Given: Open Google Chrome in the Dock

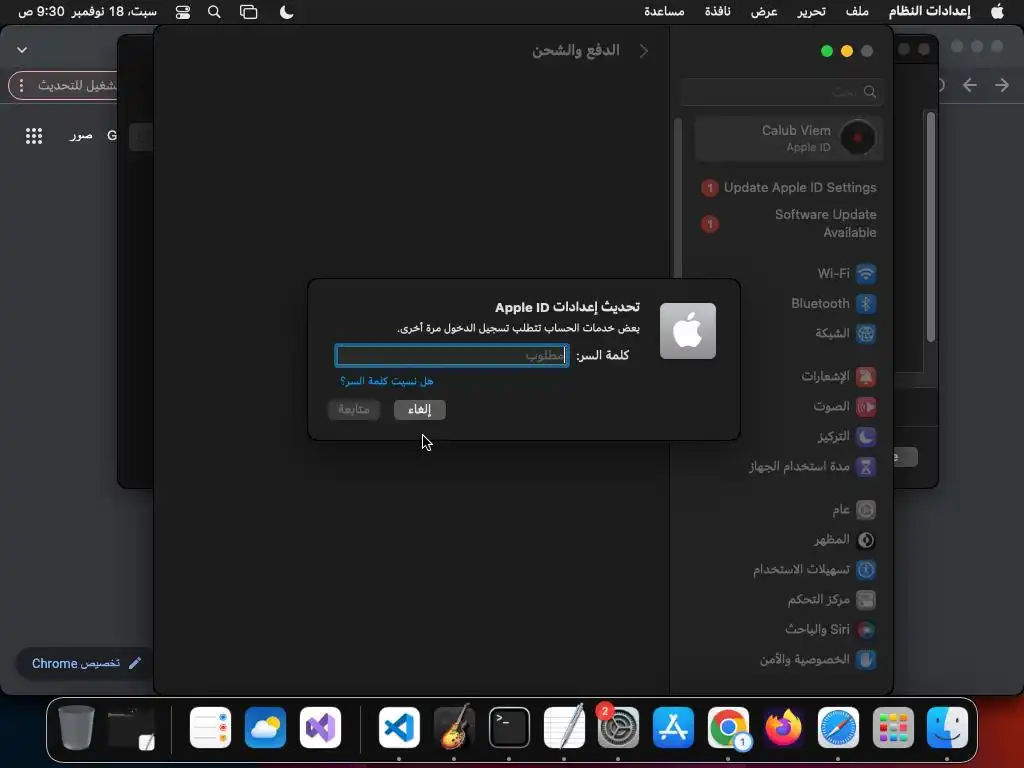Looking at the screenshot, I should 728,728.
